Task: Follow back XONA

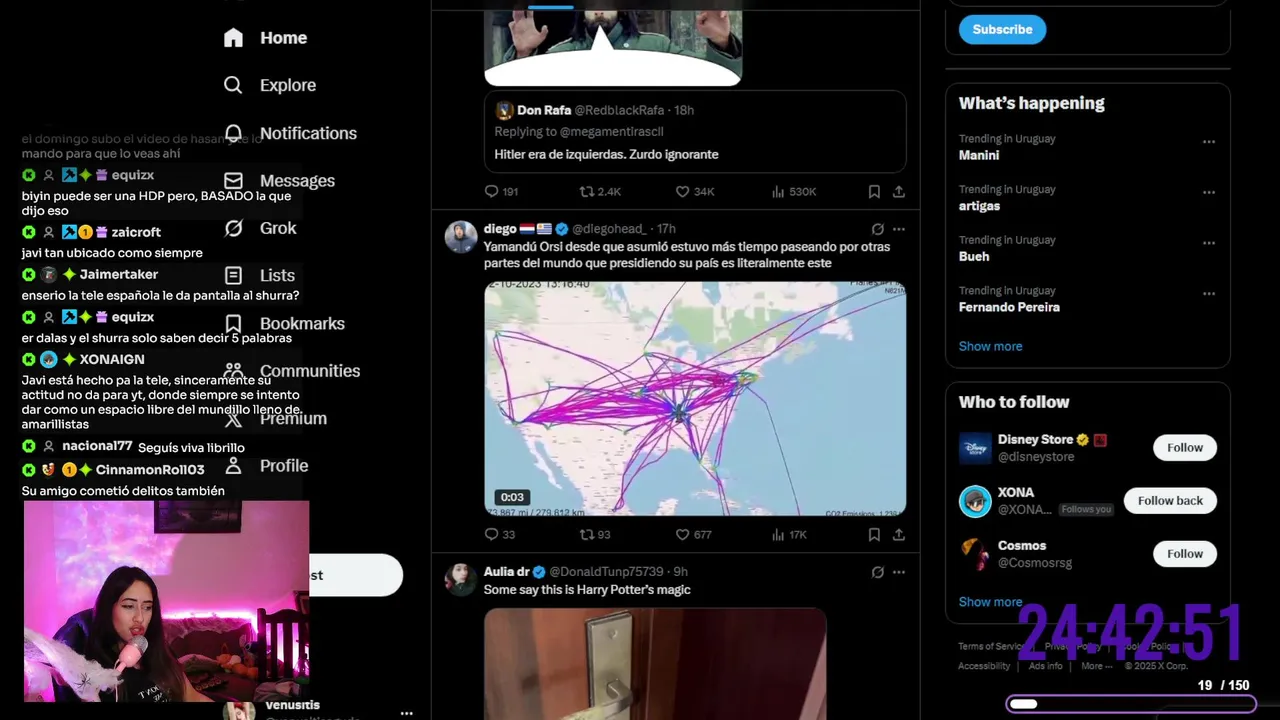Action: [1170, 501]
